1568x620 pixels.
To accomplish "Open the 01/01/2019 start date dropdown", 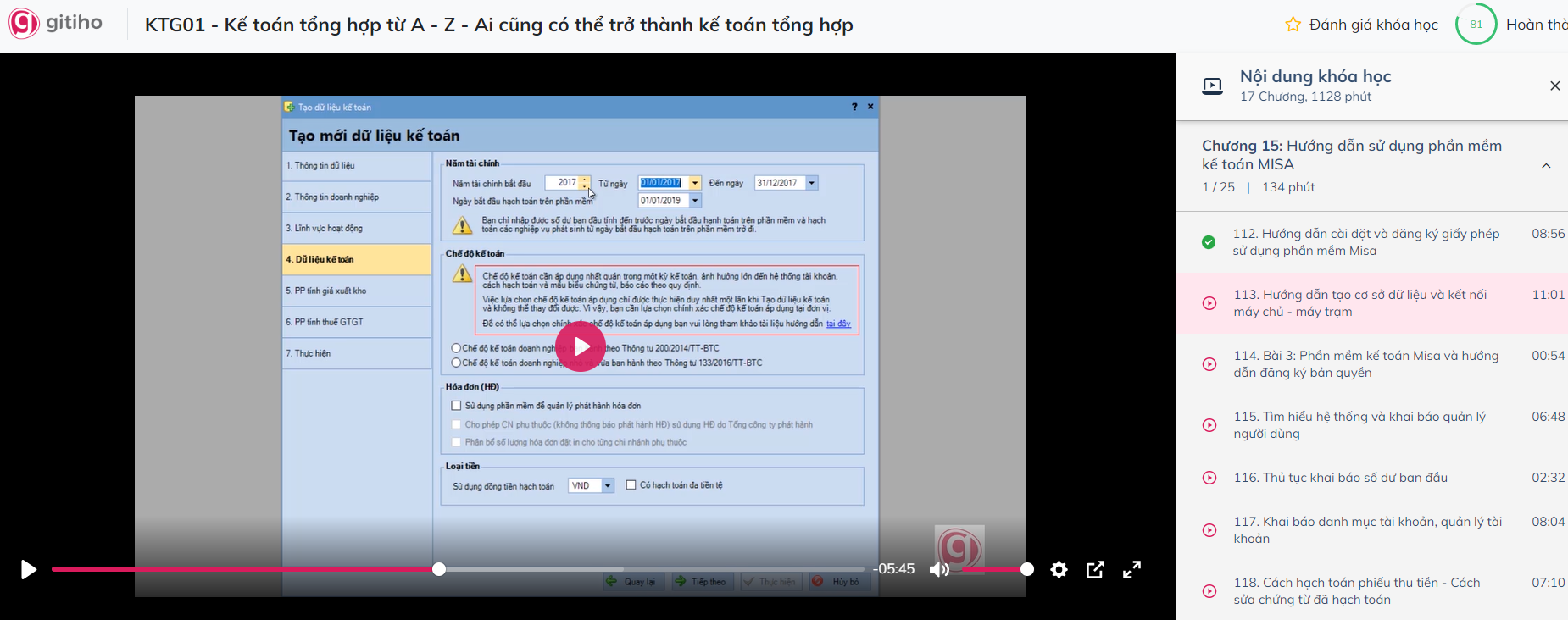I will click(695, 201).
